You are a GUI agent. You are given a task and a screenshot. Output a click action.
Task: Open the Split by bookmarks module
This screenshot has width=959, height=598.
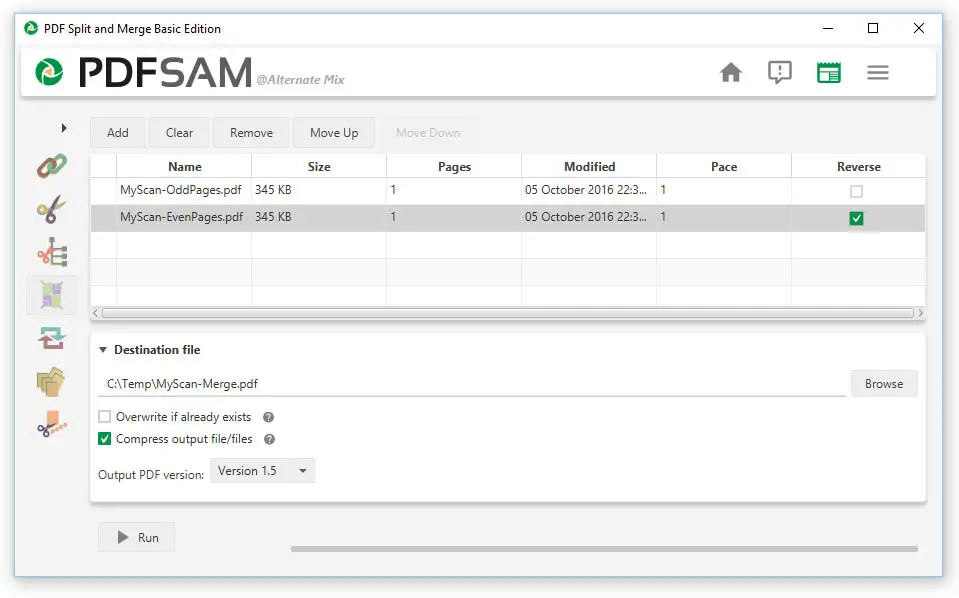pyautogui.click(x=52, y=252)
